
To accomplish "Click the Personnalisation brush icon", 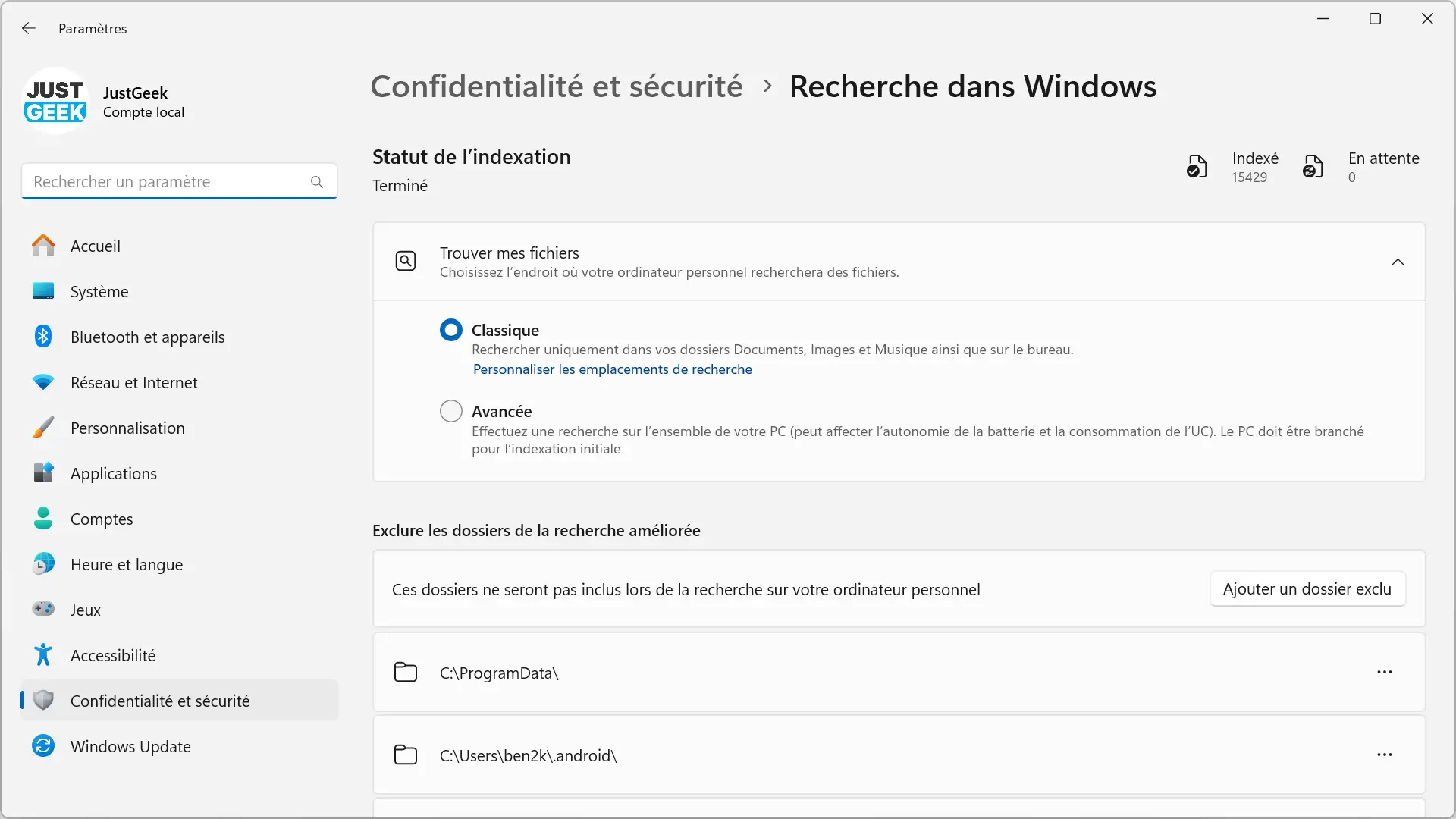I will [43, 428].
